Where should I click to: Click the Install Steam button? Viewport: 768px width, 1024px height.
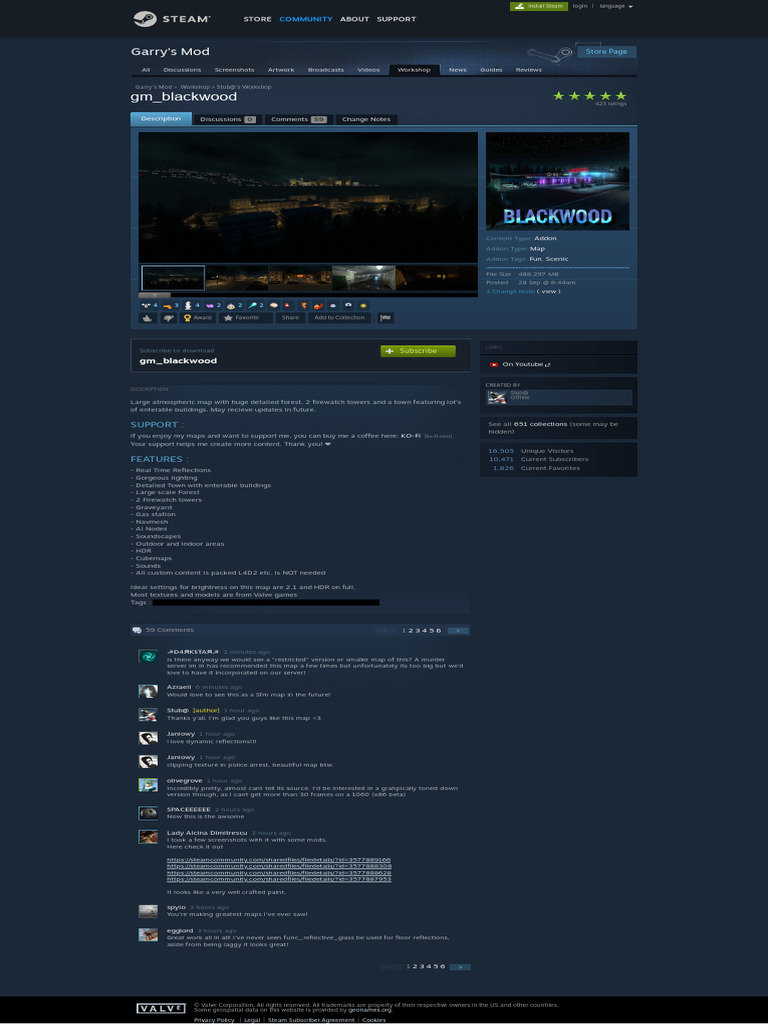(539, 6)
